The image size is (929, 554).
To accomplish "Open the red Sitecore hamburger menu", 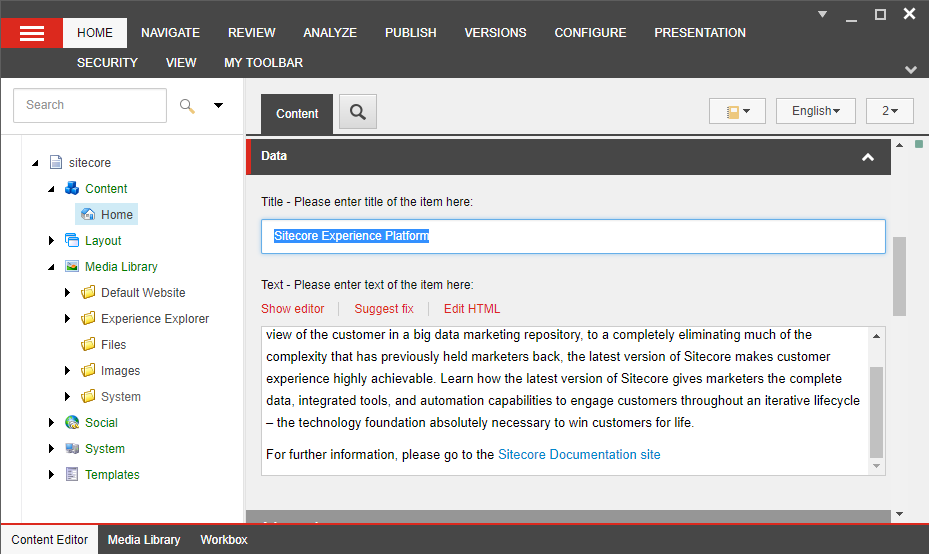I will point(31,33).
